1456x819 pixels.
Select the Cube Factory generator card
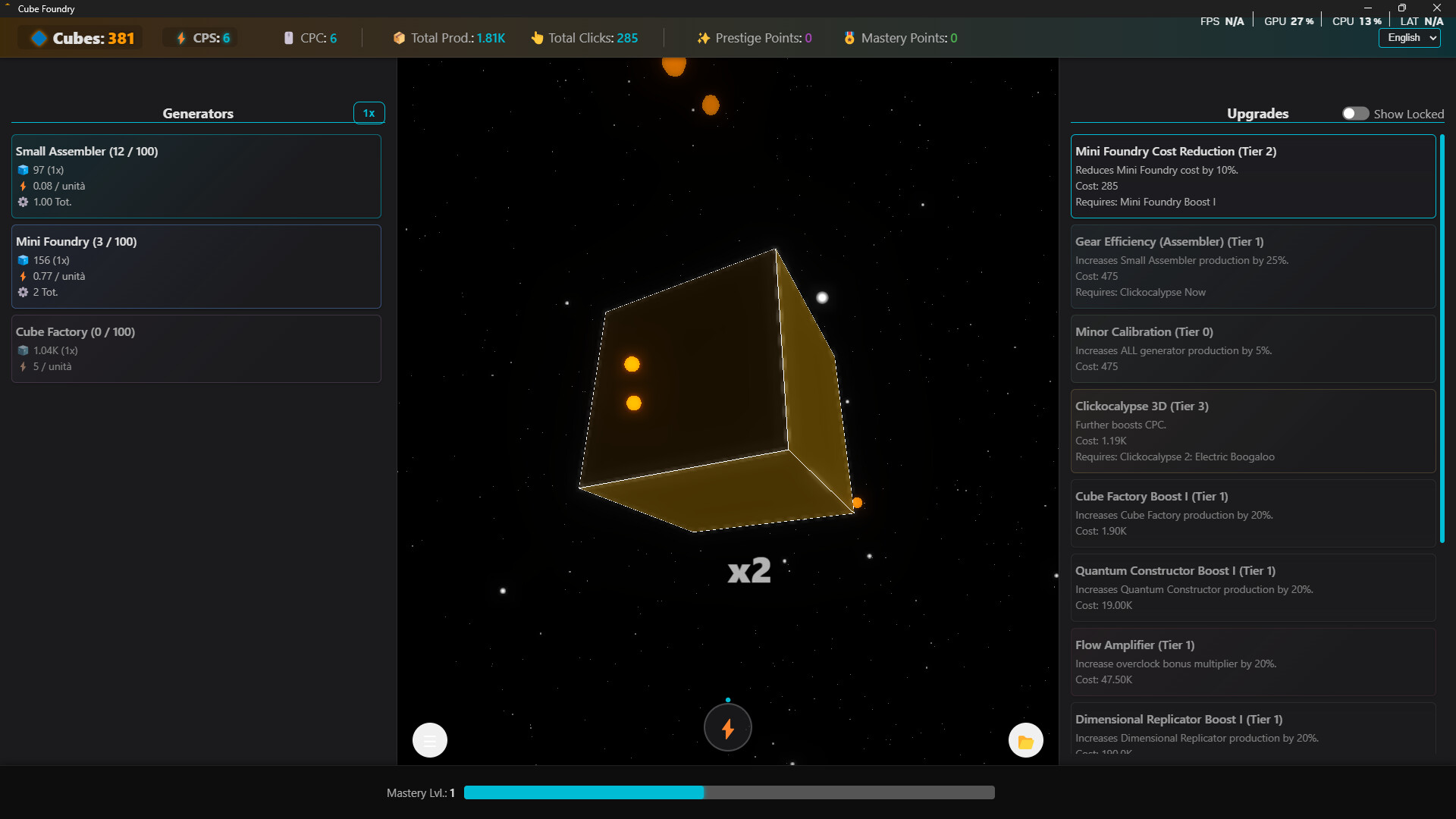click(196, 348)
